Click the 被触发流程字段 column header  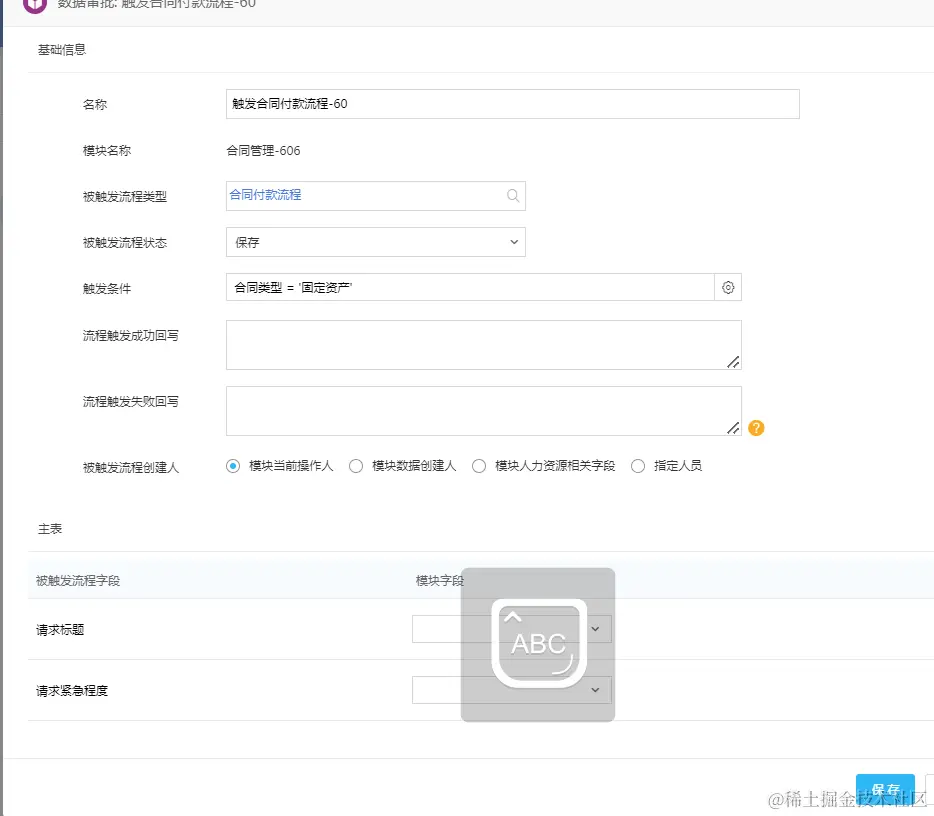click(78, 581)
